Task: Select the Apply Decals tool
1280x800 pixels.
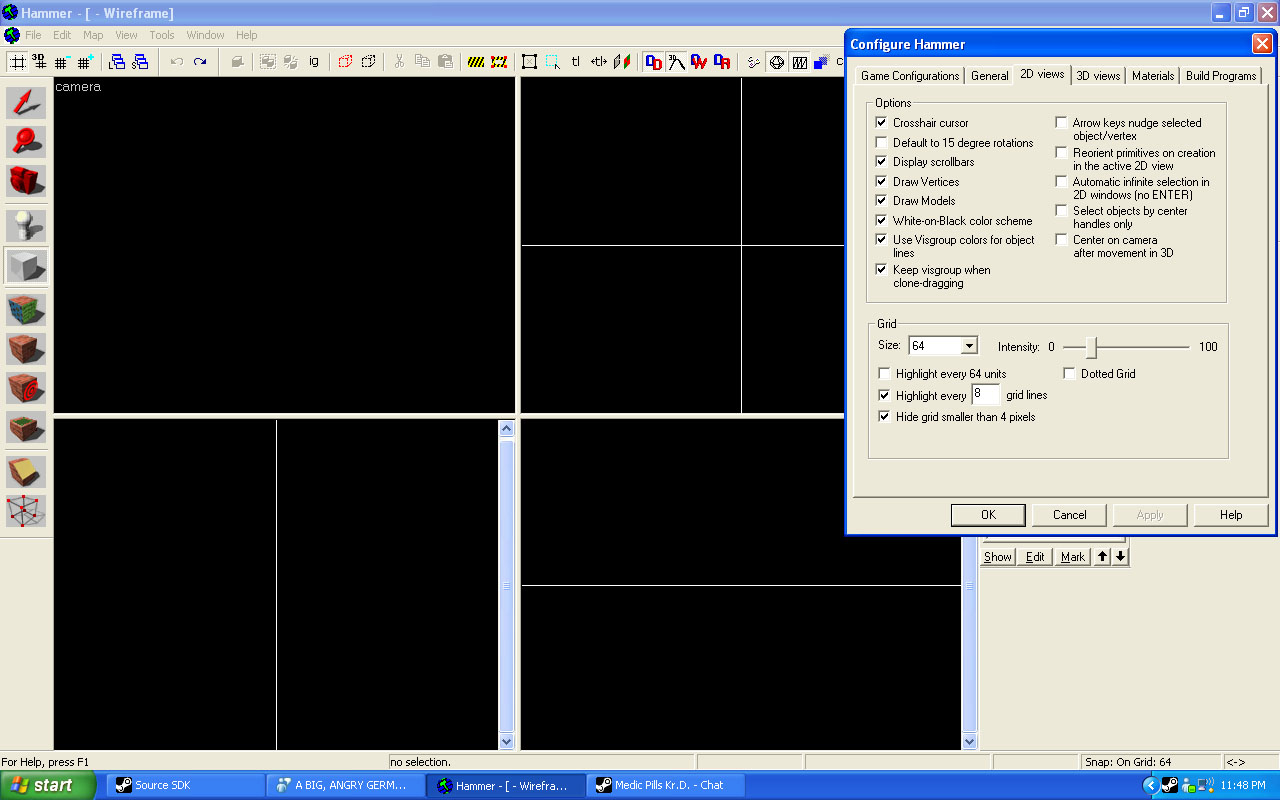Action: click(27, 388)
